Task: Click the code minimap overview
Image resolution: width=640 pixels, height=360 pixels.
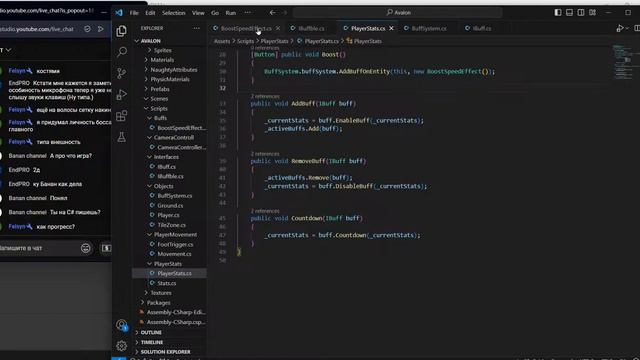Action: tap(623, 62)
